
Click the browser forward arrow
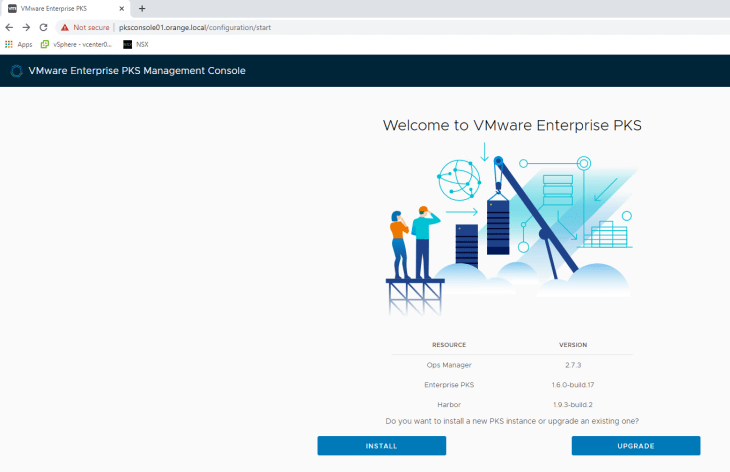click(26, 27)
